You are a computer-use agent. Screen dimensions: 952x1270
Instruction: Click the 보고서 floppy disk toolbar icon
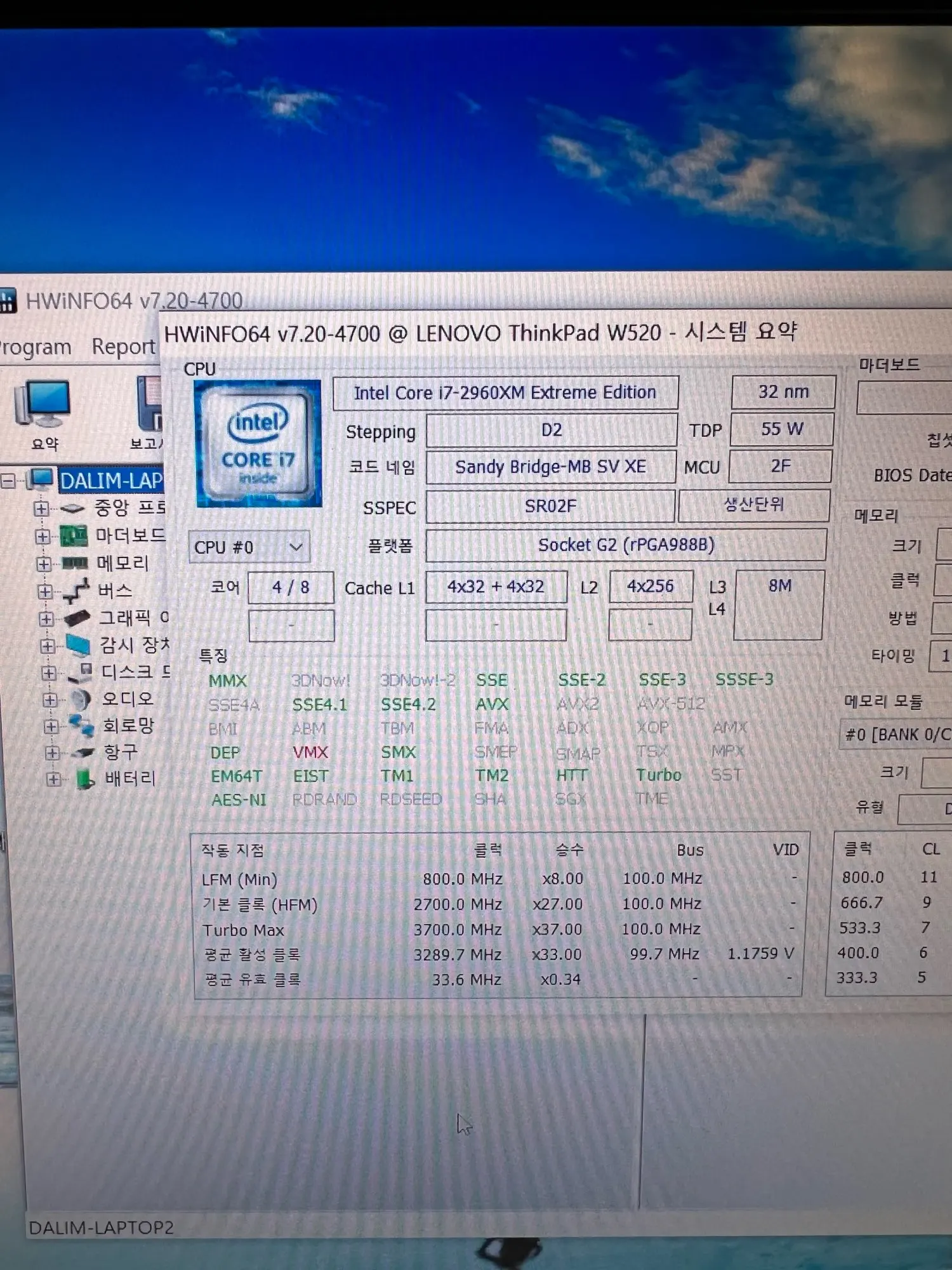[x=150, y=404]
